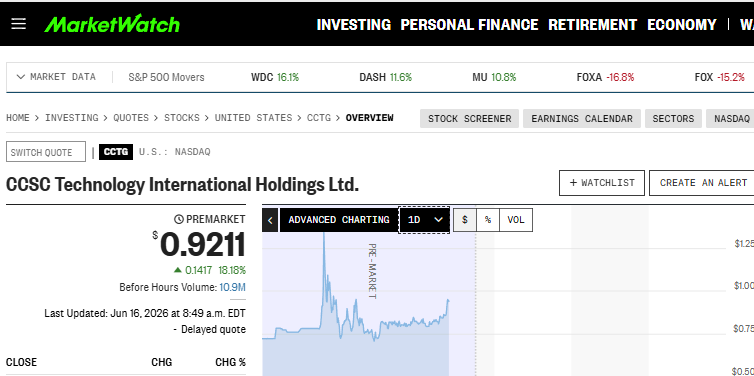Screen dimensions: 754x376
Task: Open the Retirement menu
Action: 592,25
